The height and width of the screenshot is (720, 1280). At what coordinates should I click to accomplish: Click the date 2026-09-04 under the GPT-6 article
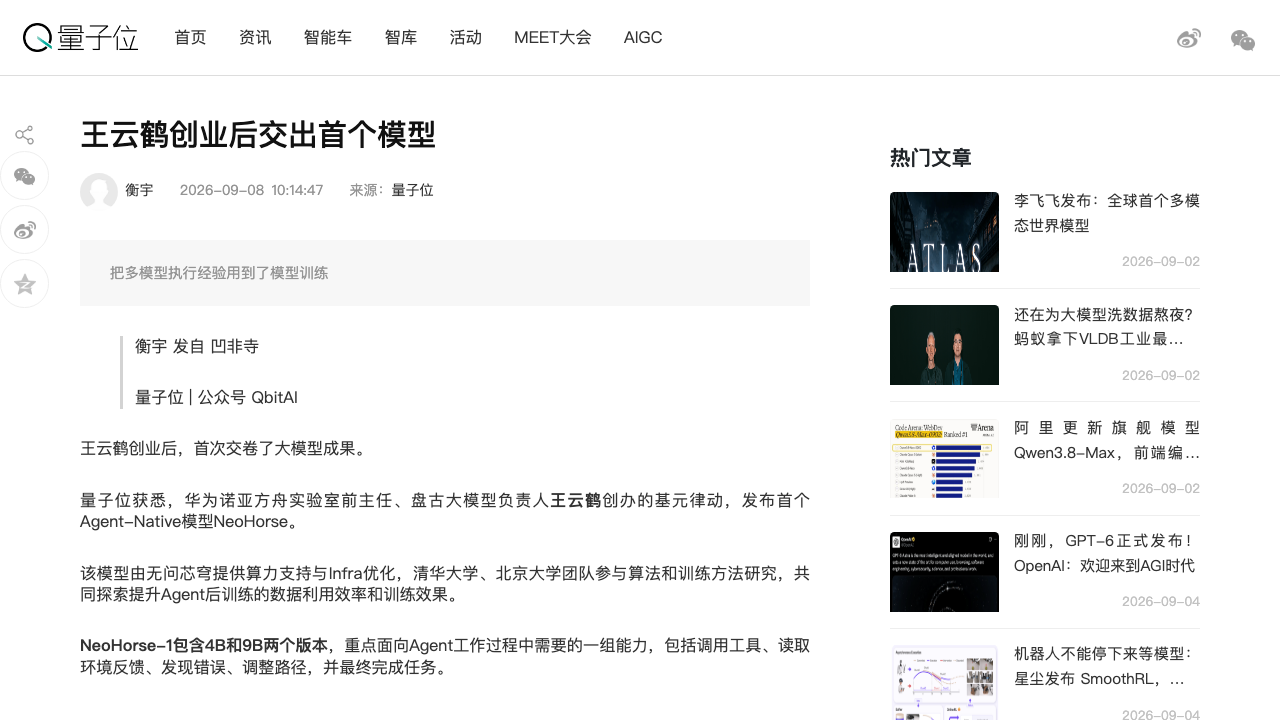[x=1161, y=601]
